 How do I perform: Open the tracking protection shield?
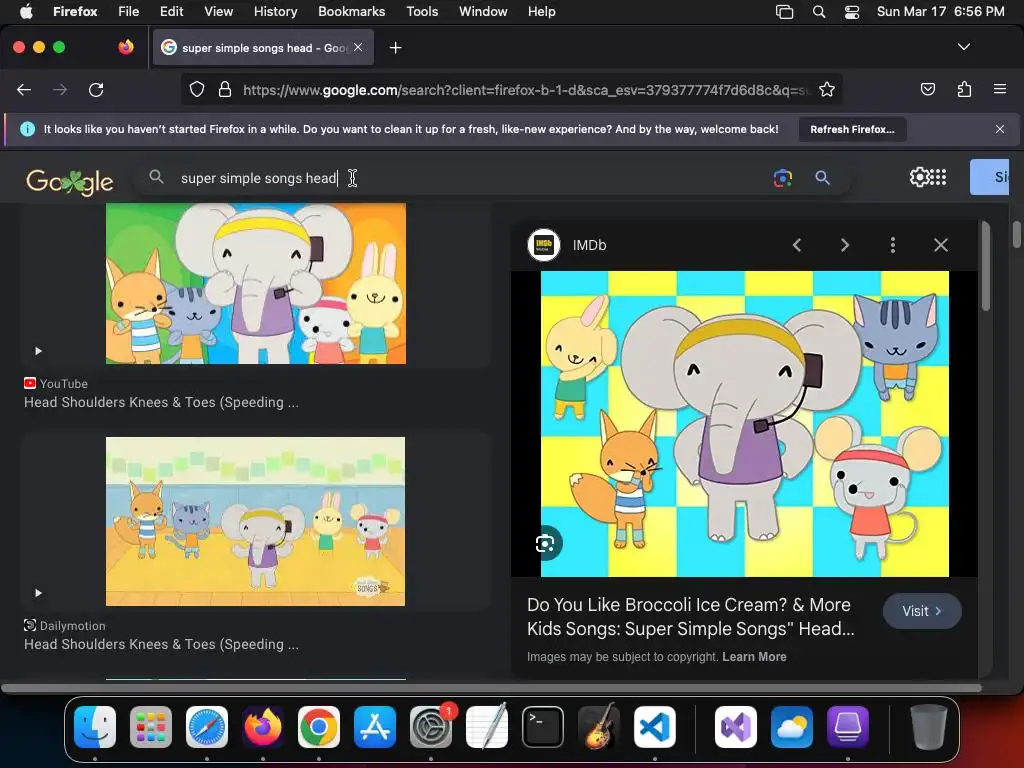click(x=197, y=89)
